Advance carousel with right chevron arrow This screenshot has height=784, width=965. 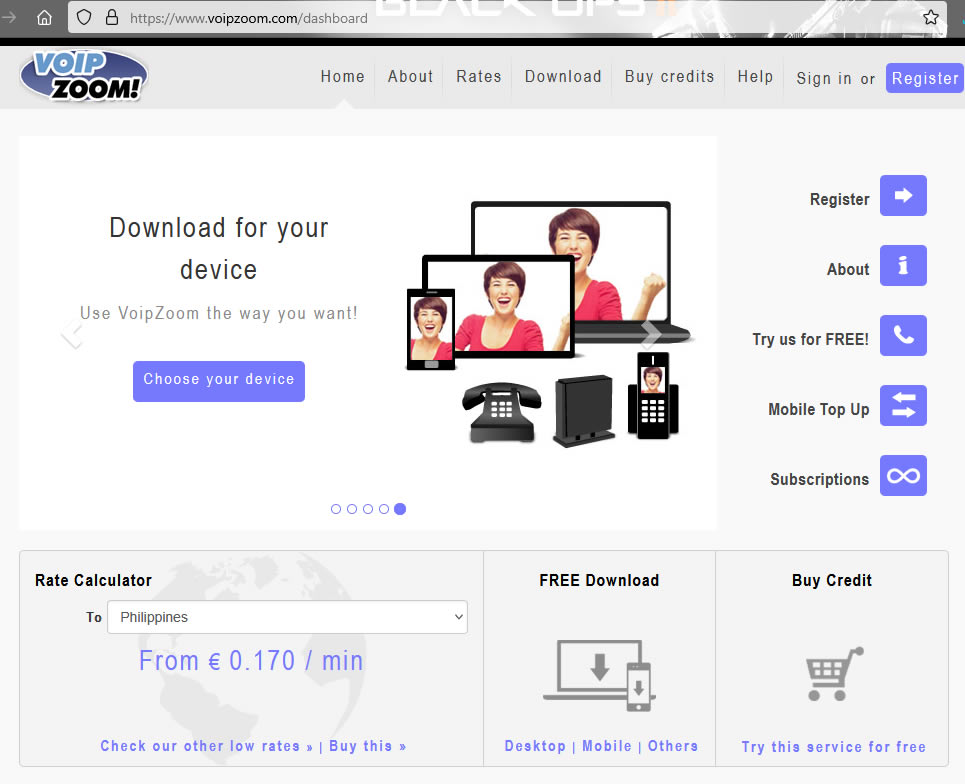651,335
